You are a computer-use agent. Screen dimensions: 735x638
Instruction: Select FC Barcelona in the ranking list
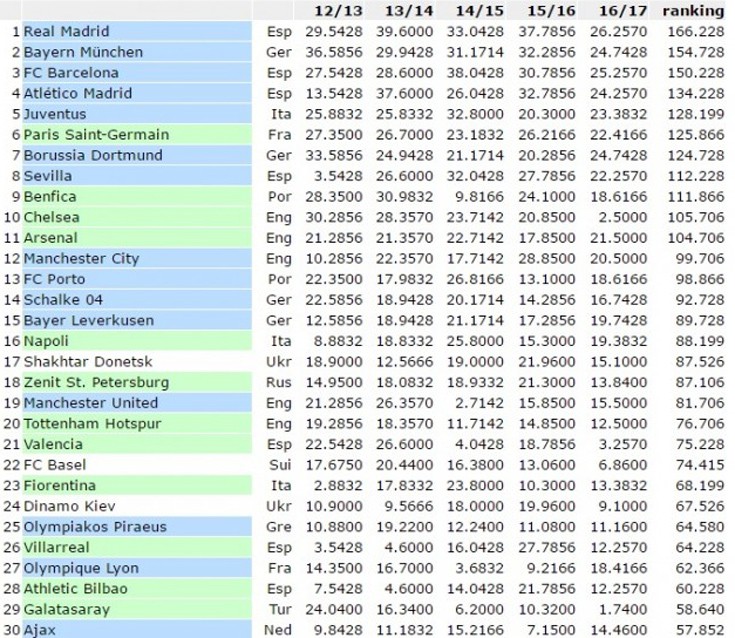pos(71,73)
